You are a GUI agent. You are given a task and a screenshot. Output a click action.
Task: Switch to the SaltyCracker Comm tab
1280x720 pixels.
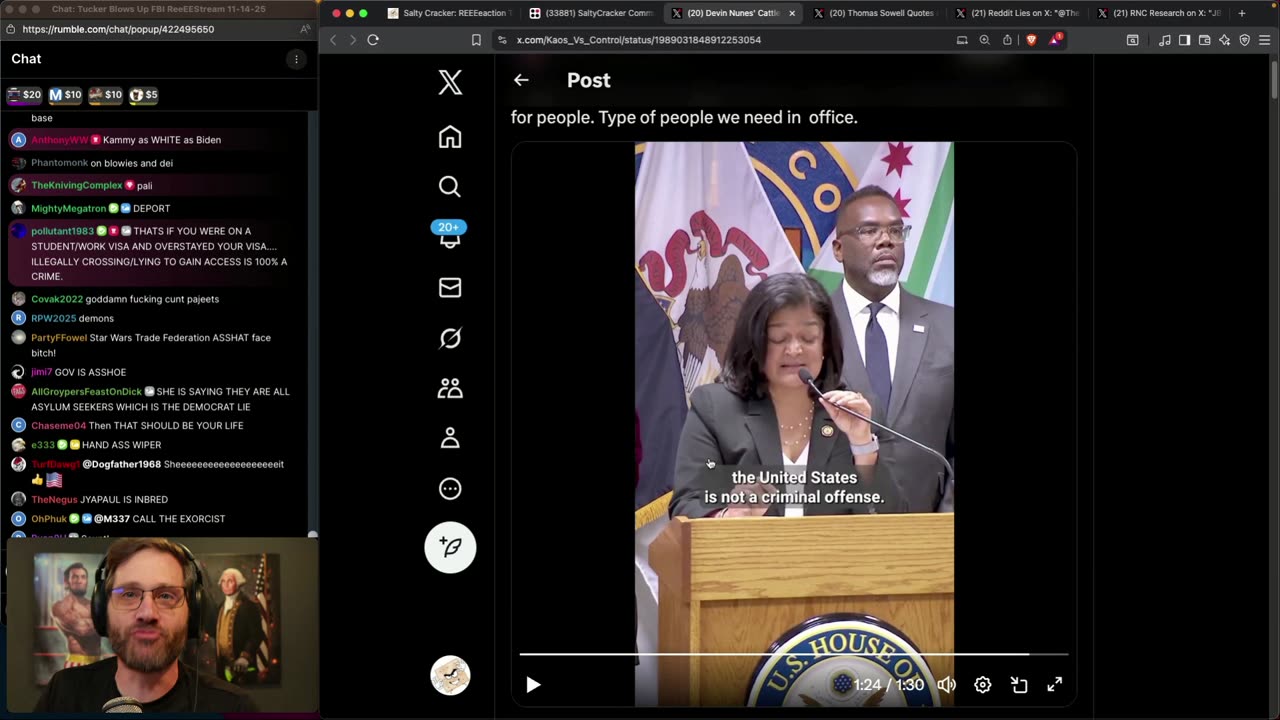pos(591,13)
